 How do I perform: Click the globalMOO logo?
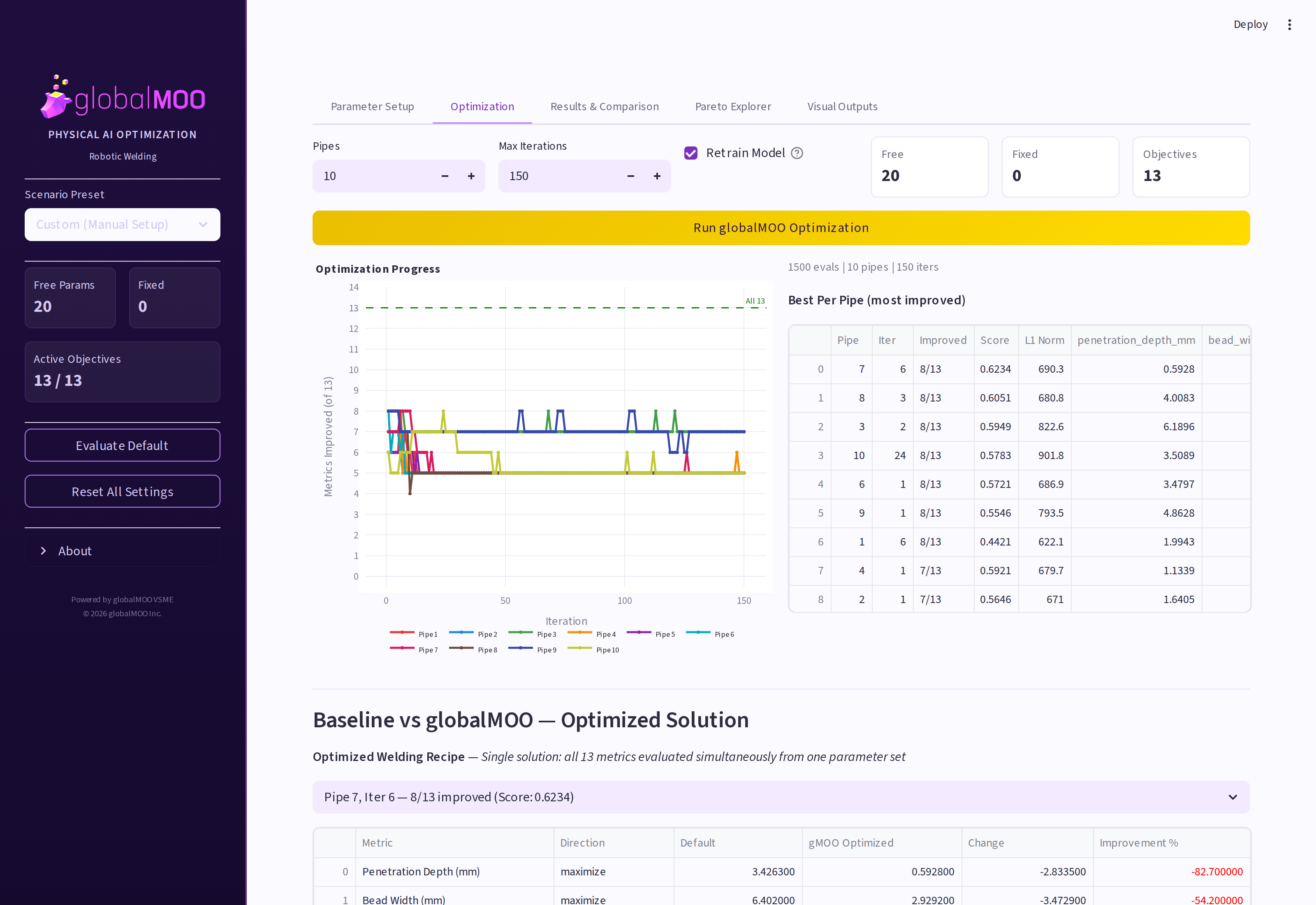pos(123,97)
